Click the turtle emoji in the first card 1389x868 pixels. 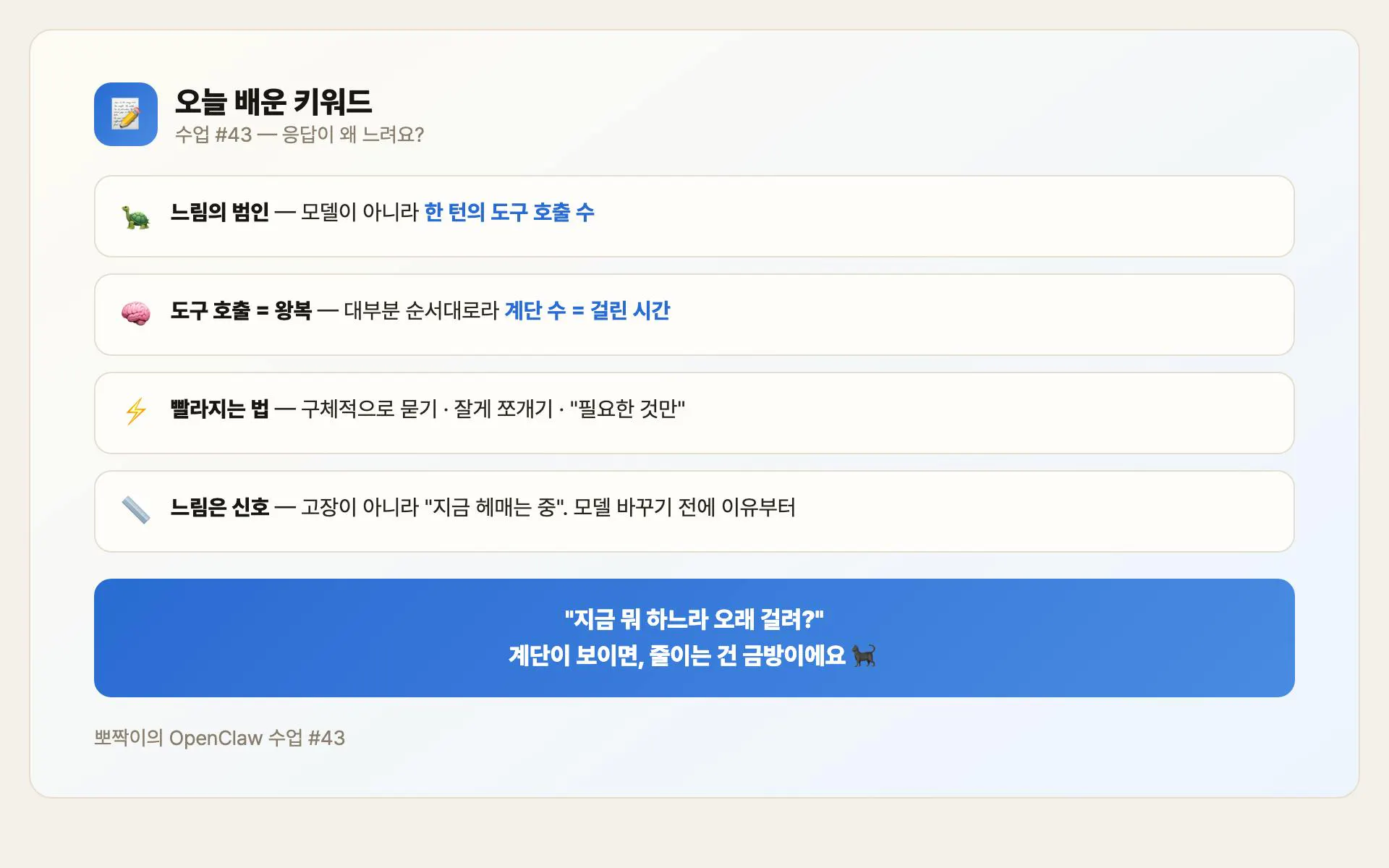pyautogui.click(x=136, y=217)
